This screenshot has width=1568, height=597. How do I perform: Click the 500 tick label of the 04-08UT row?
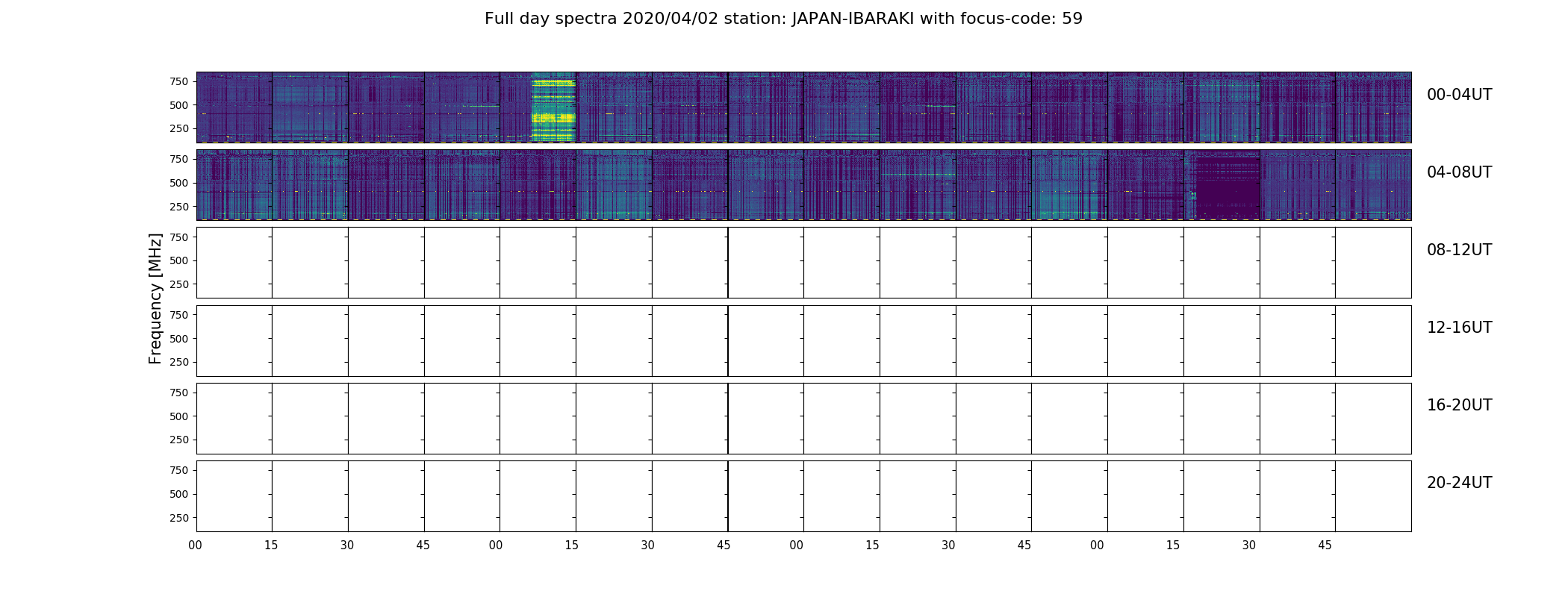(178, 183)
